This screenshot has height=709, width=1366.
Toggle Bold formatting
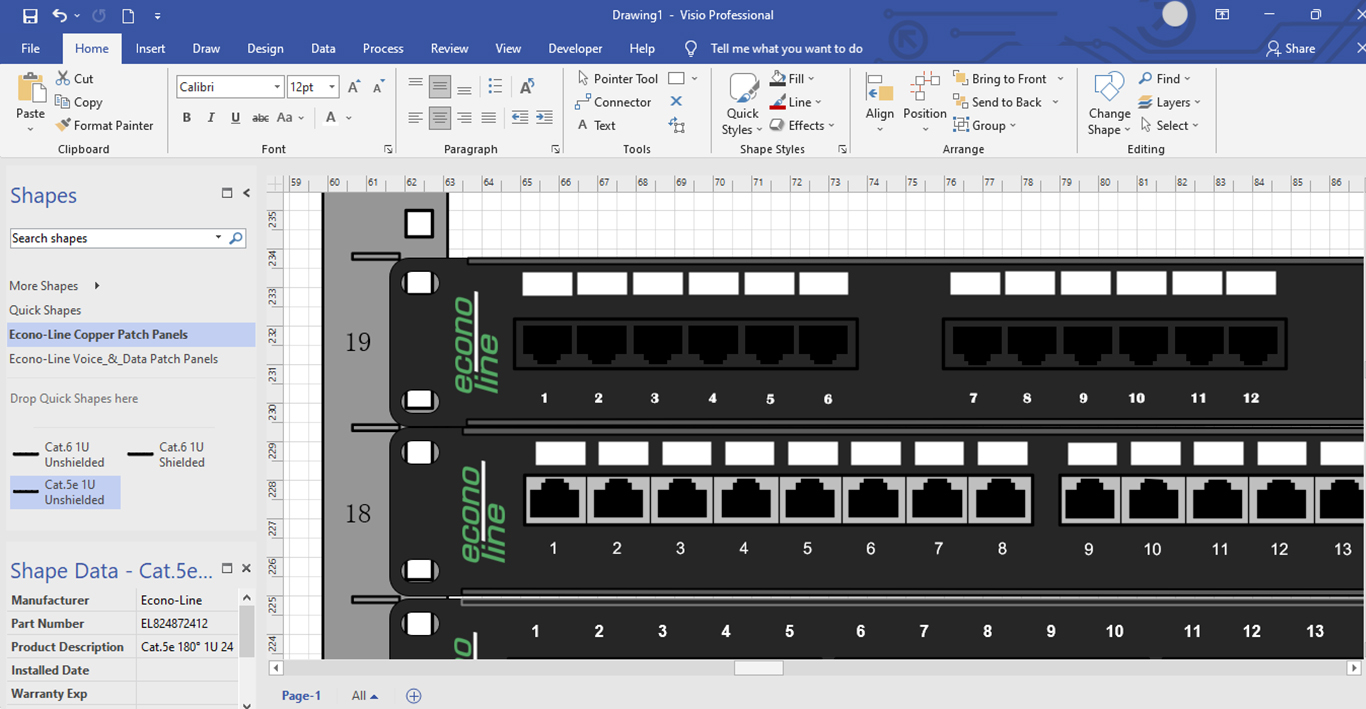(187, 117)
